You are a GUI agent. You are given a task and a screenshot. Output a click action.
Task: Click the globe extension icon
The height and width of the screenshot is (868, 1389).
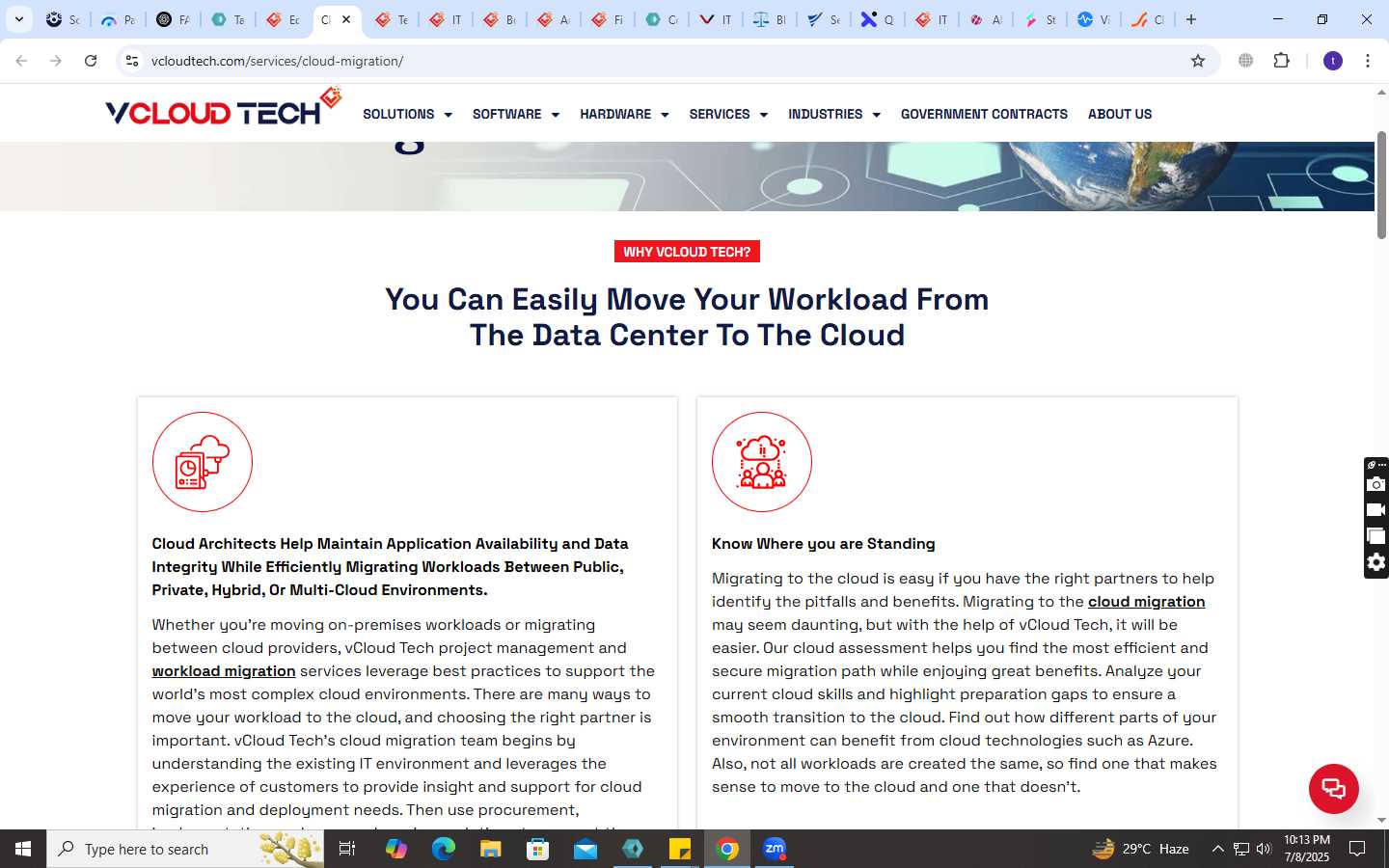[1246, 61]
